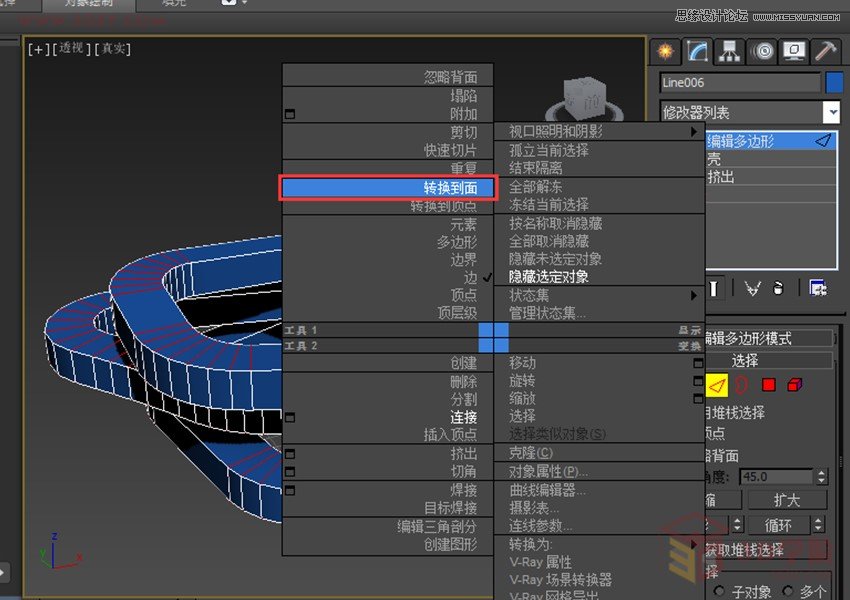Choose V-Ray 场景转换器 in quad menu

[600, 580]
